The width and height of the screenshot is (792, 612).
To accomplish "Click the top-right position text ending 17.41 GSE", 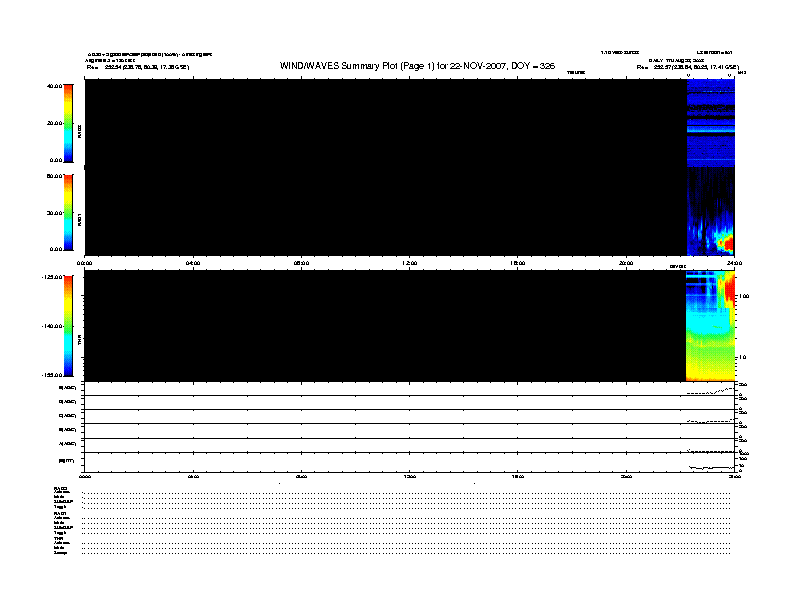I will (x=688, y=67).
